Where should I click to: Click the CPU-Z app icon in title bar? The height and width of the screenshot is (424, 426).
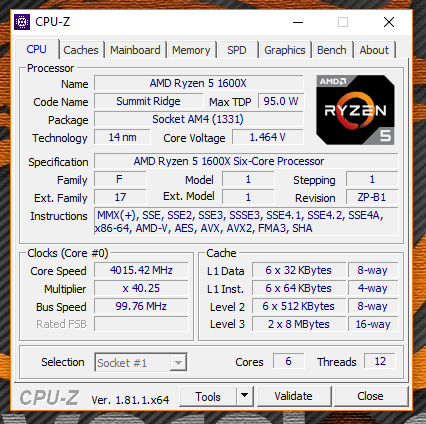click(x=22, y=22)
